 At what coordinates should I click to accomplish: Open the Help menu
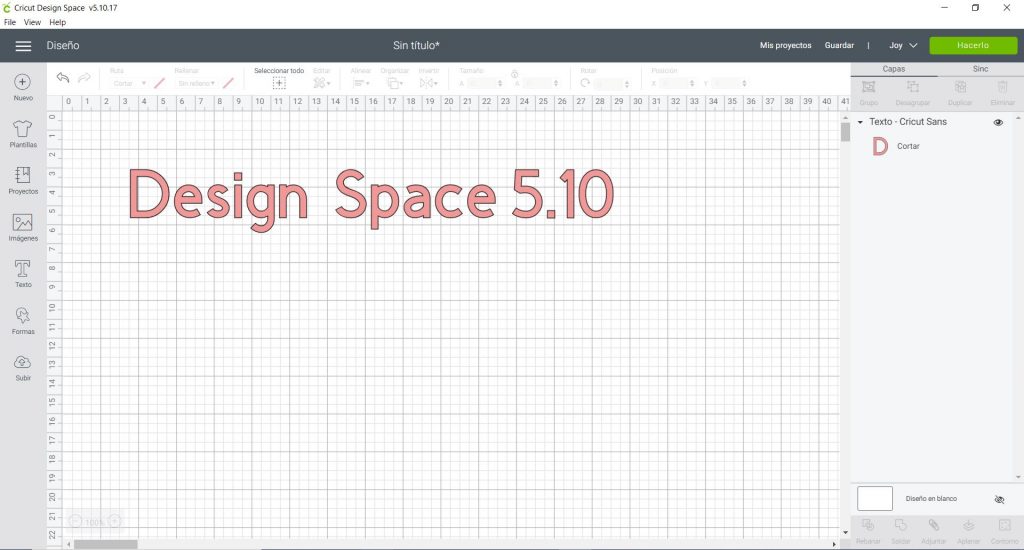point(57,22)
